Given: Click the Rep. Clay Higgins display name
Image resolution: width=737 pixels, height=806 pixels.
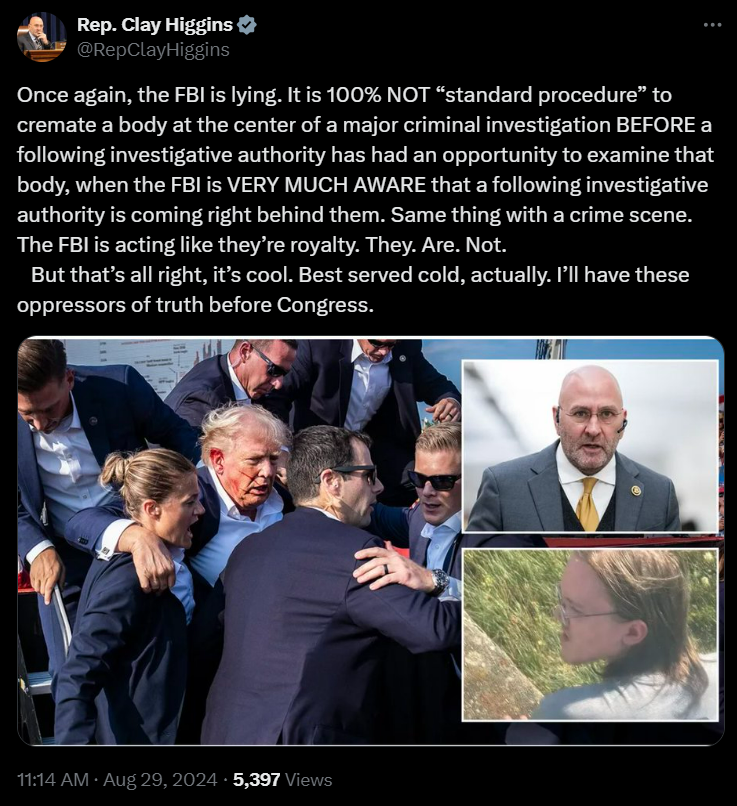Looking at the screenshot, I should click(155, 24).
